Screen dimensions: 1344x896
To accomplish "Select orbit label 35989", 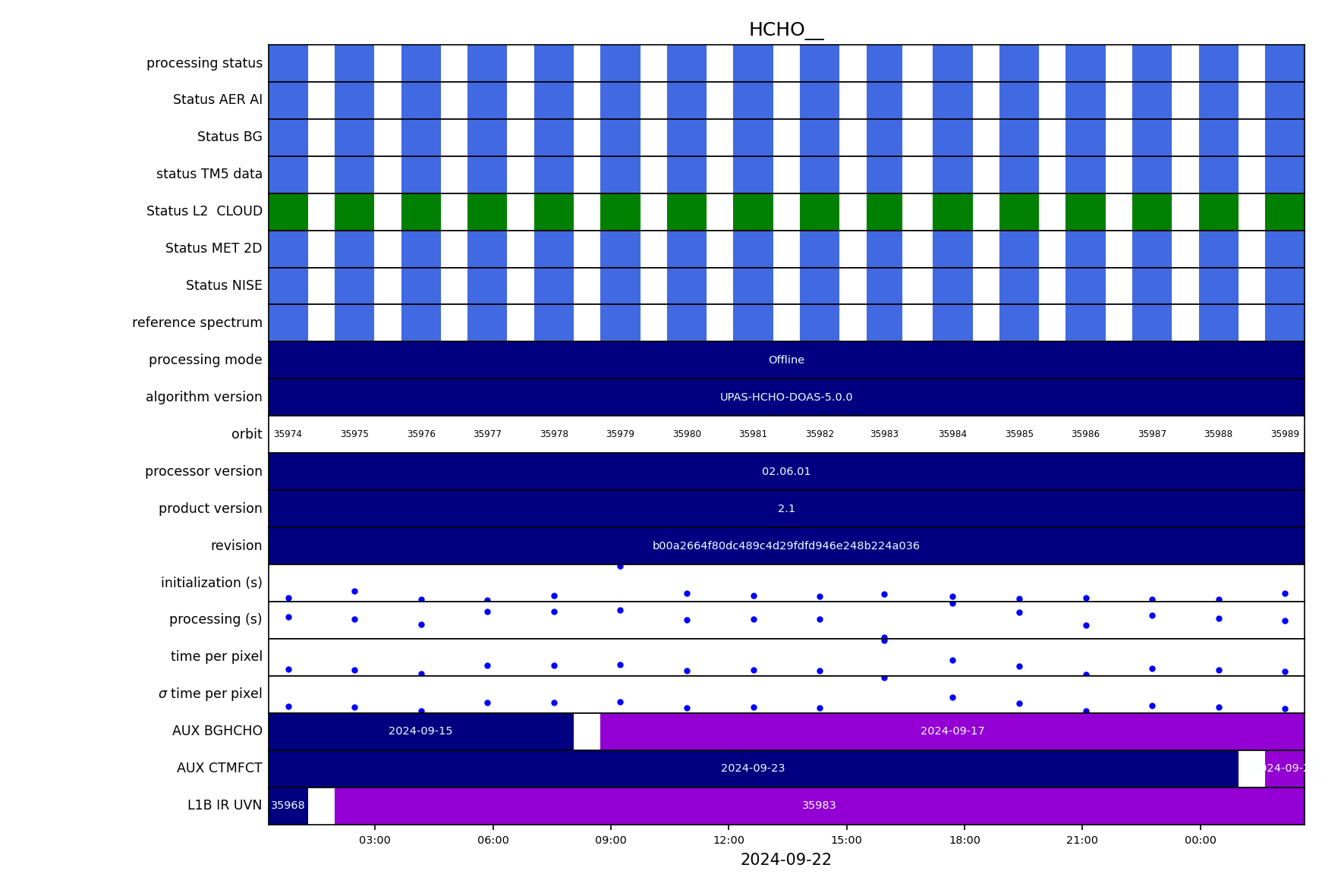I will tap(1285, 435).
